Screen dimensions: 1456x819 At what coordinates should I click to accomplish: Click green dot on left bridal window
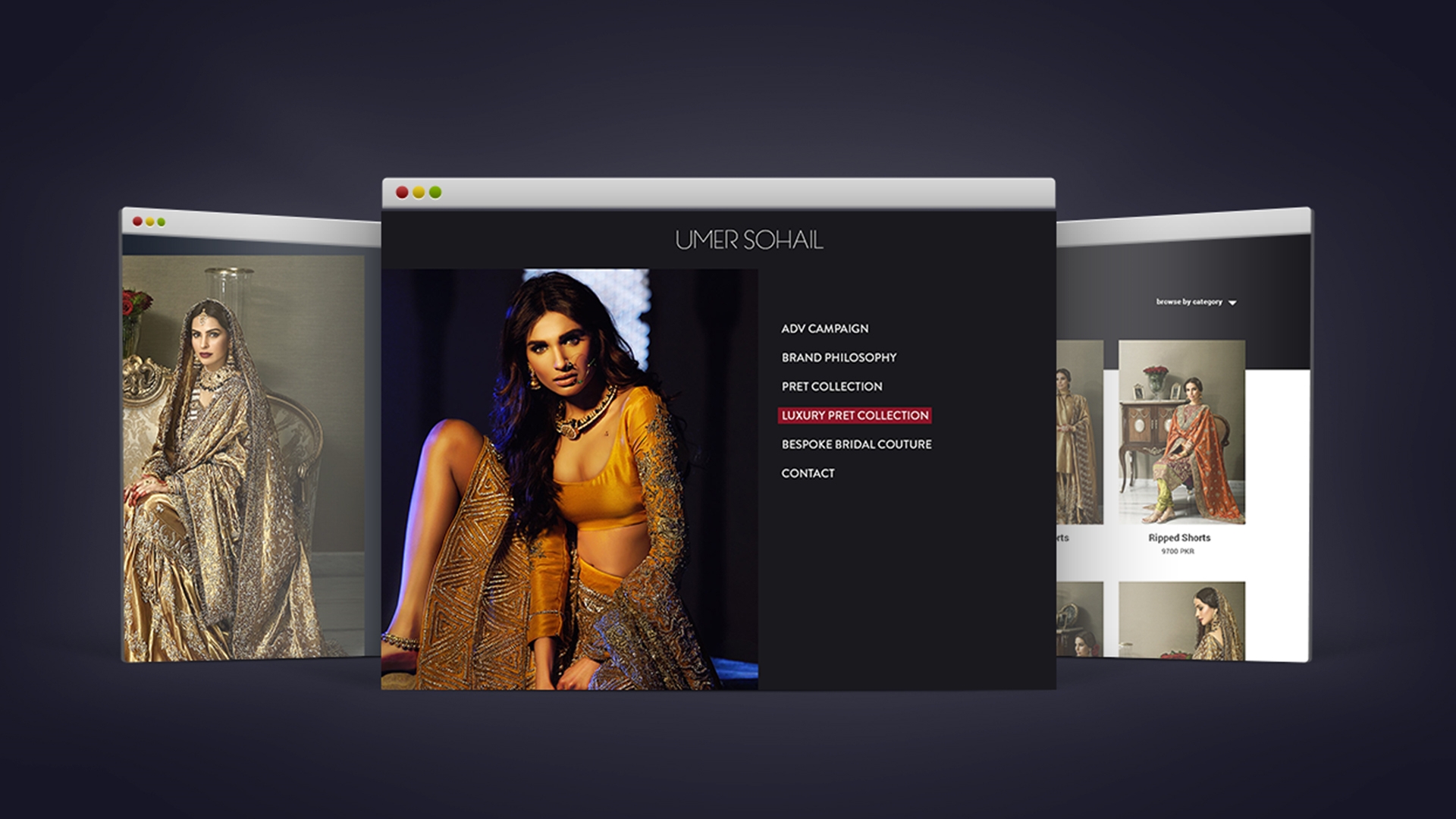coord(161,222)
